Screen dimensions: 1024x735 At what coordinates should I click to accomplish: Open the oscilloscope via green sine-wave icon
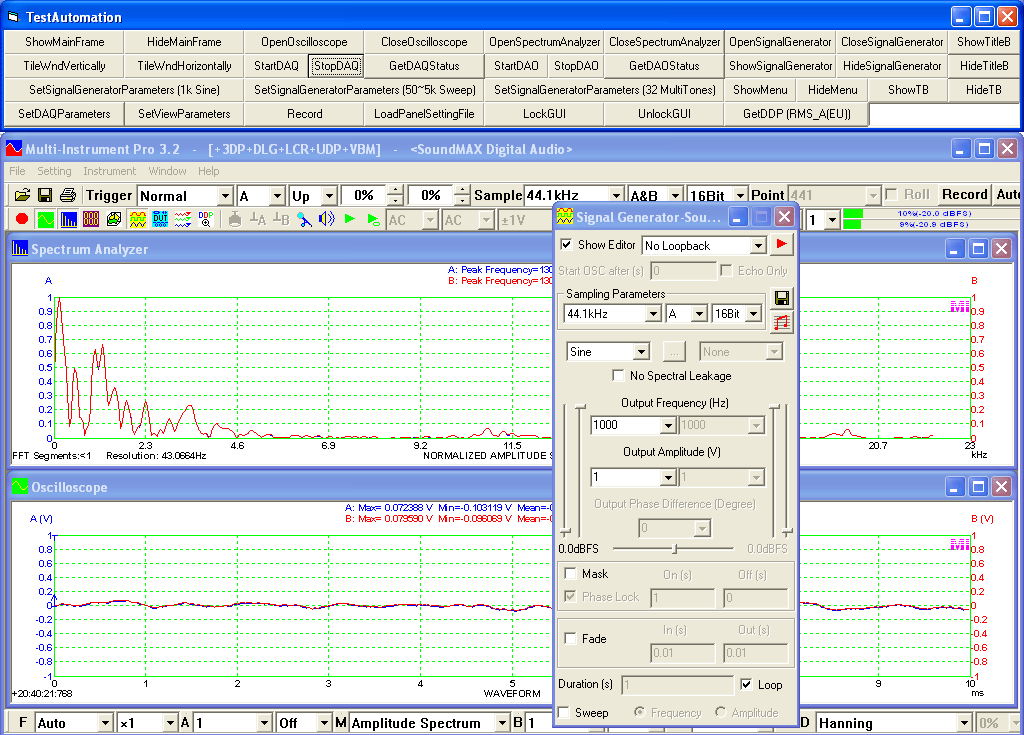[x=45, y=219]
